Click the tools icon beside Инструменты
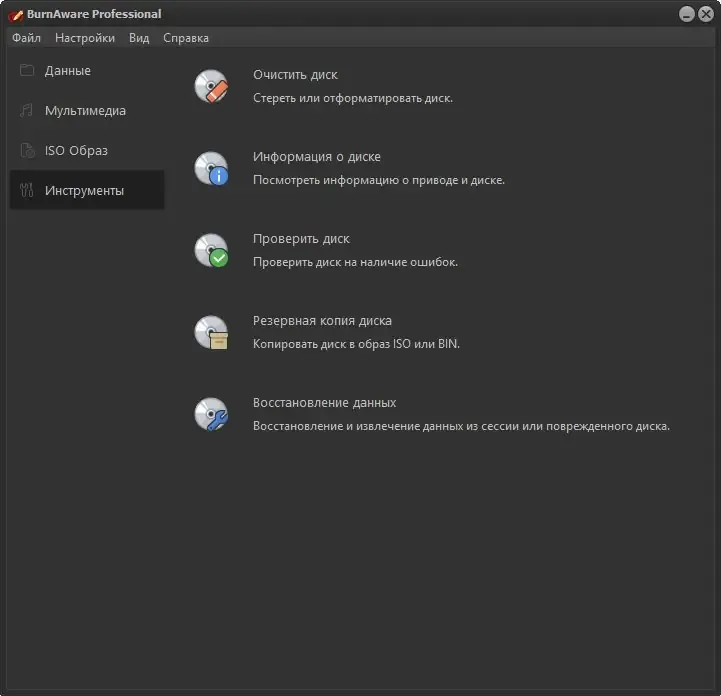The image size is (721, 696). (27, 190)
